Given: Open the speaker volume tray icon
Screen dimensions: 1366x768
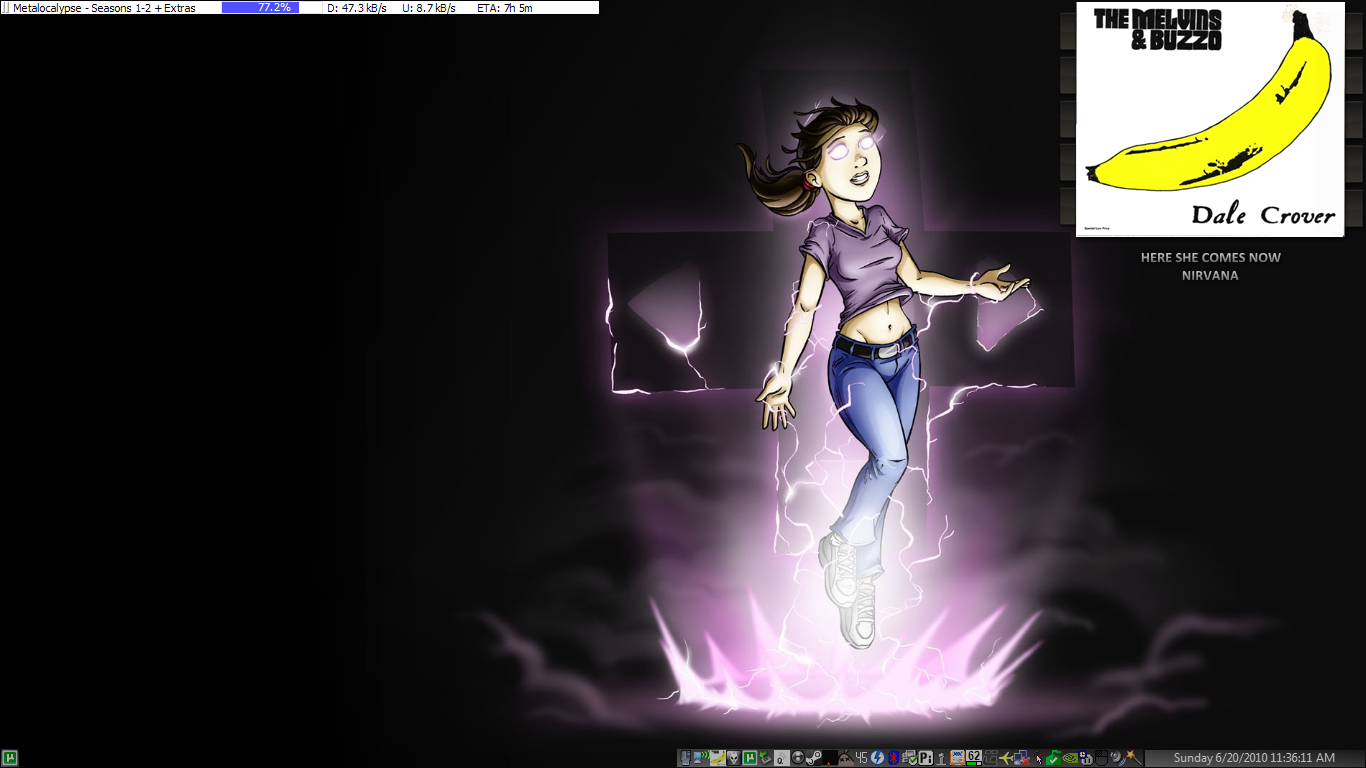Looking at the screenshot, I should tap(1116, 758).
